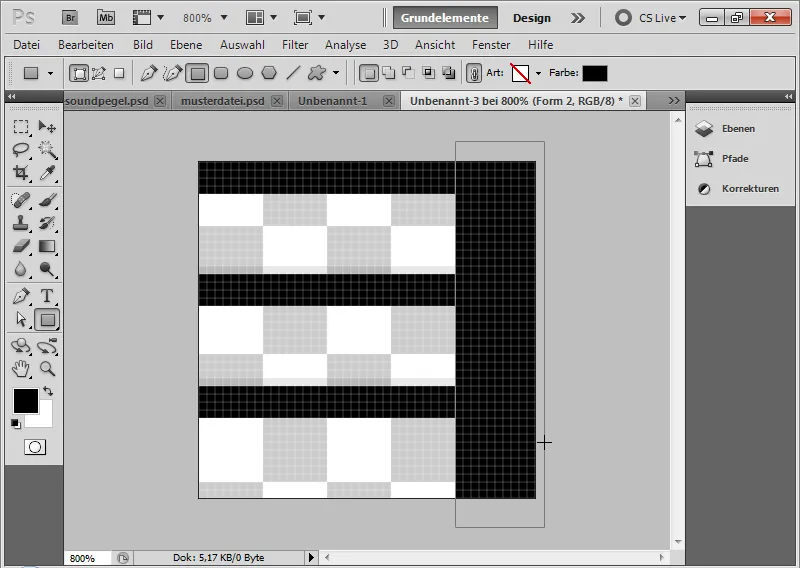Viewport: 800px width, 568px height.
Task: Open the Farbe color swatch in options bar
Action: click(595, 73)
